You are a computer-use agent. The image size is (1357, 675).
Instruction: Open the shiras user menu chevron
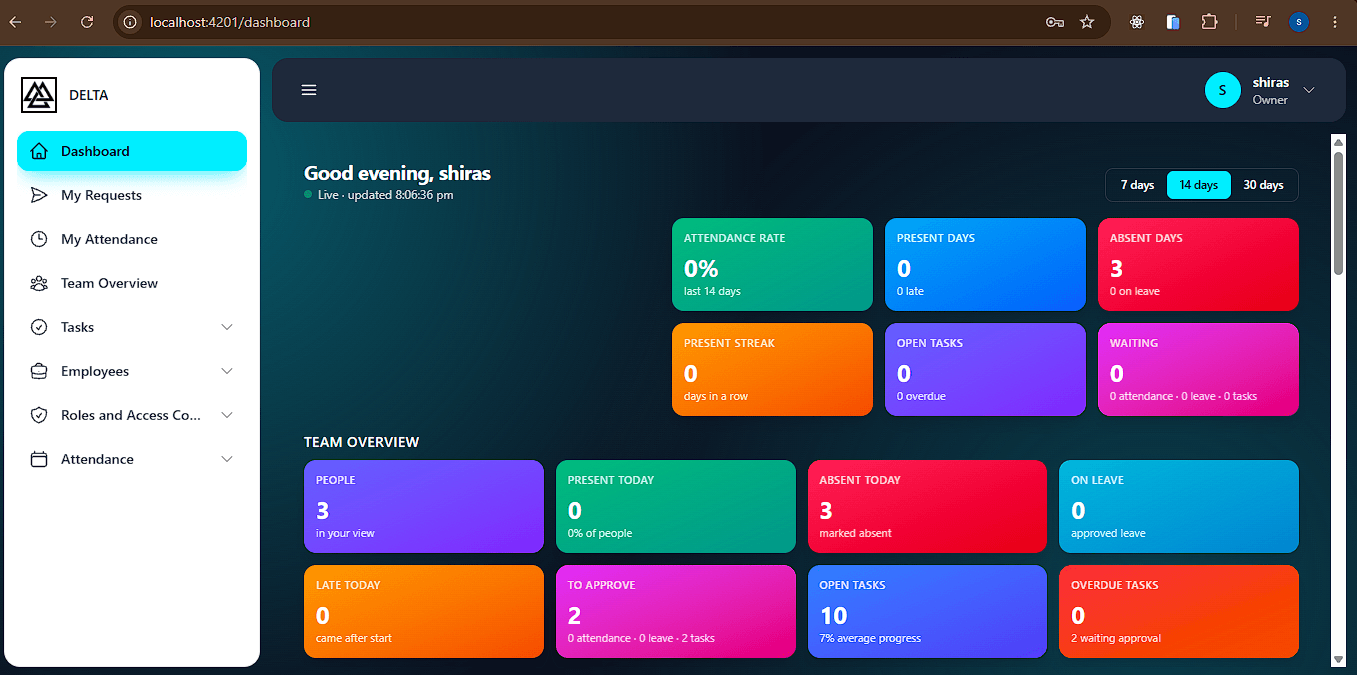click(x=1309, y=90)
